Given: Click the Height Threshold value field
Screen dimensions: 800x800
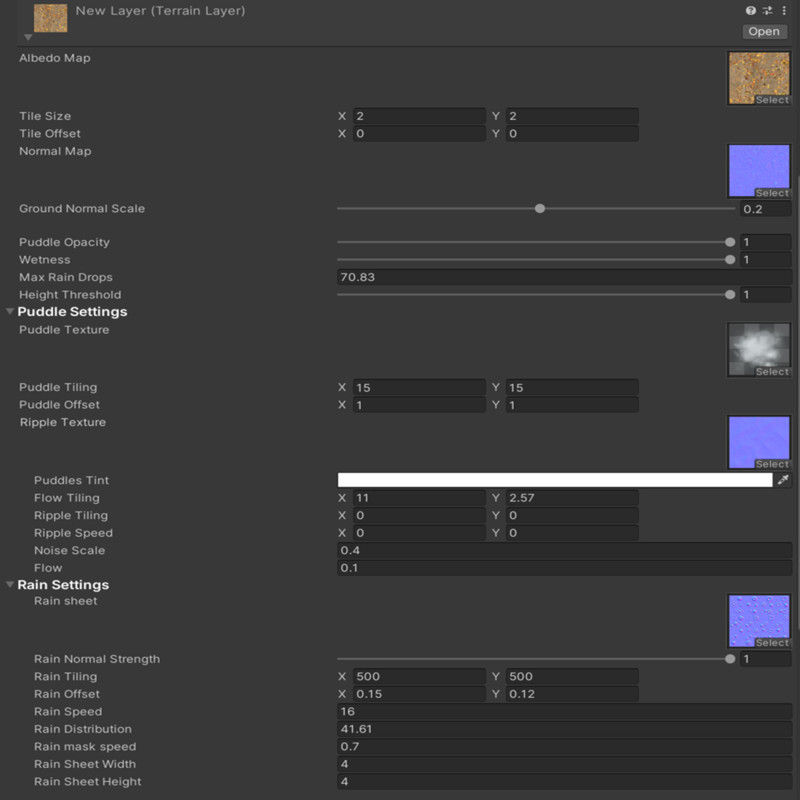Looking at the screenshot, I should (x=766, y=294).
